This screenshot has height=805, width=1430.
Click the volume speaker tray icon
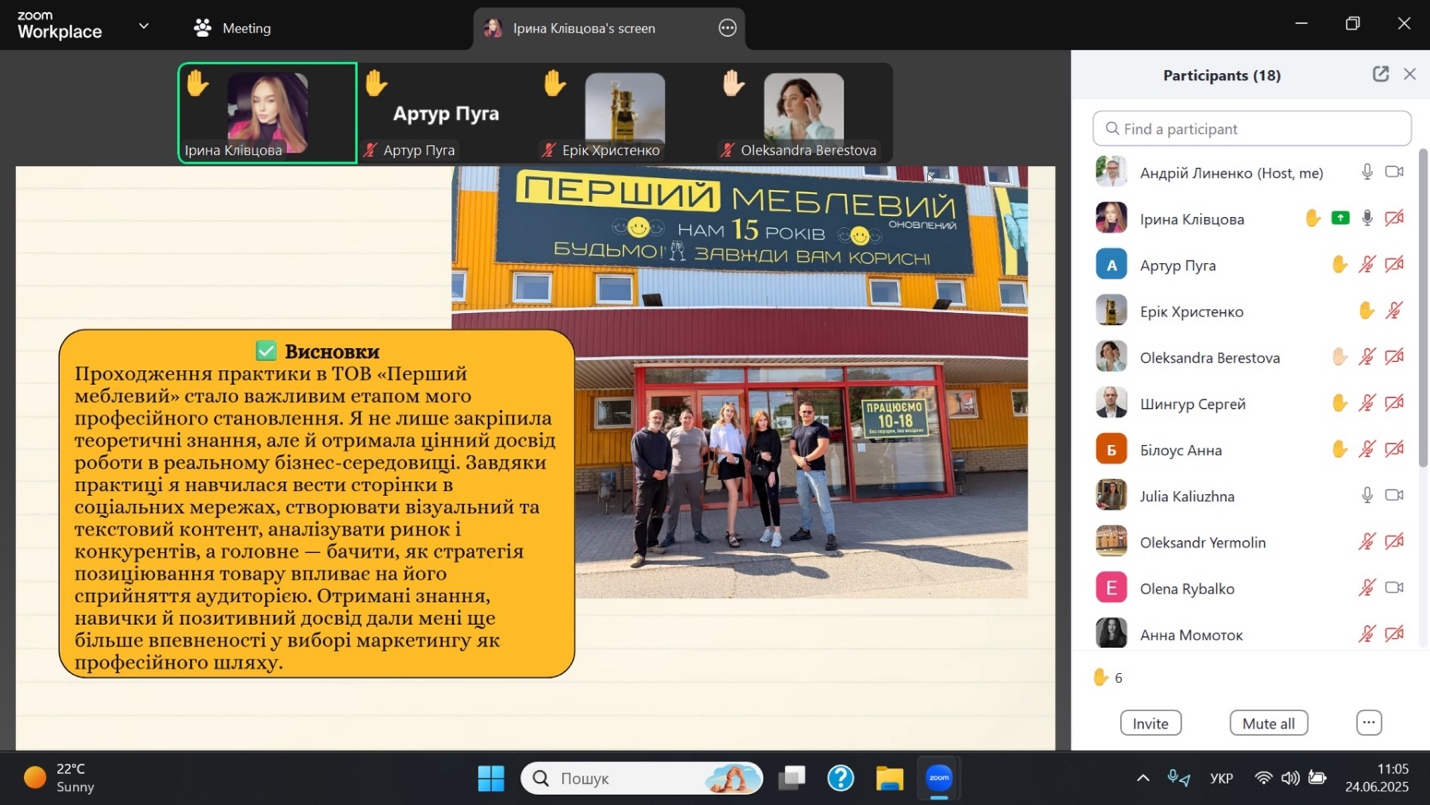1291,778
